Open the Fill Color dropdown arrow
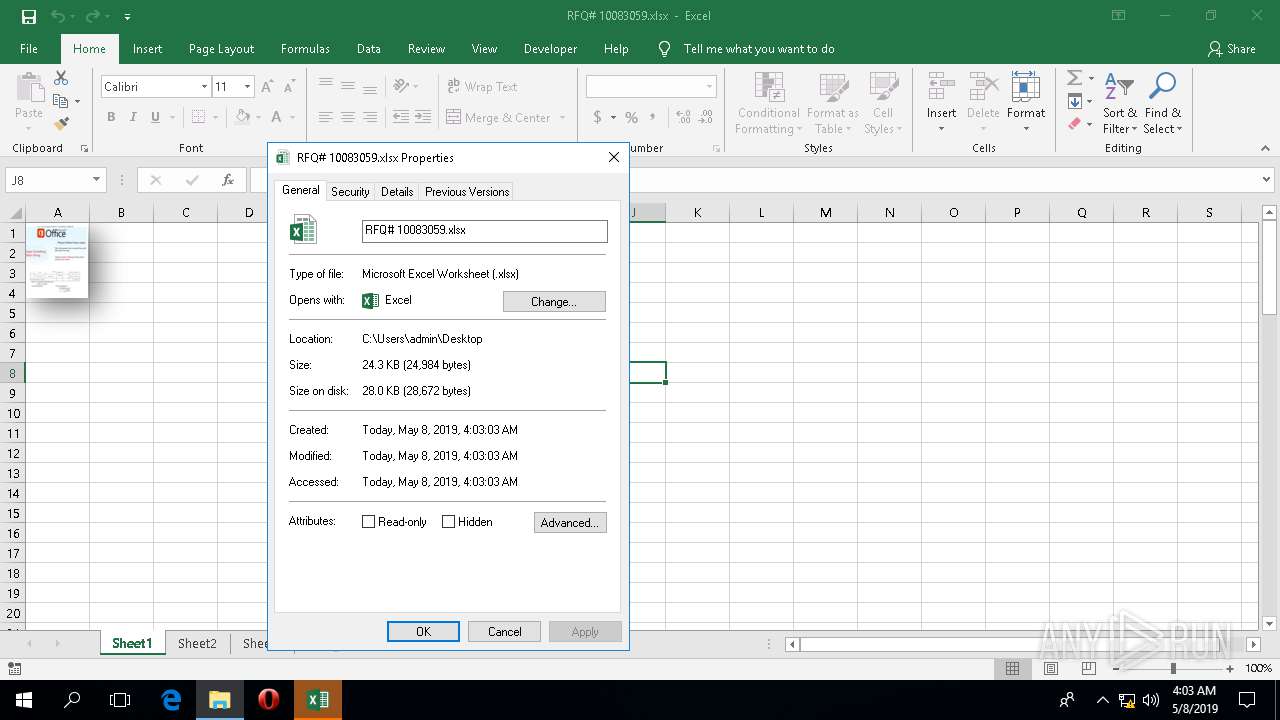This screenshot has width=1280, height=720. [258, 117]
